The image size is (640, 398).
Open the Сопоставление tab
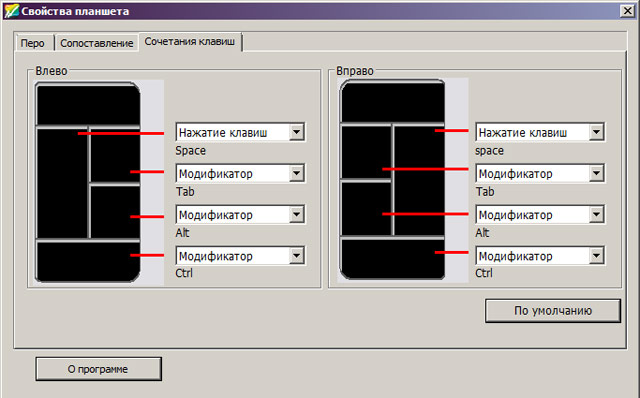tap(97, 43)
